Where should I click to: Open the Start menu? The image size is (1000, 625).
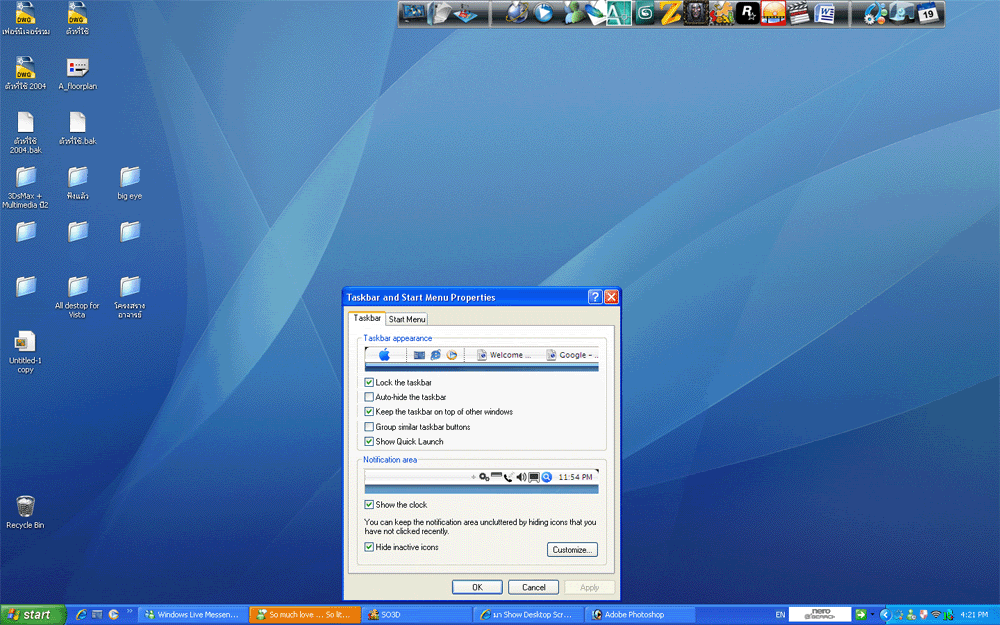[33, 615]
